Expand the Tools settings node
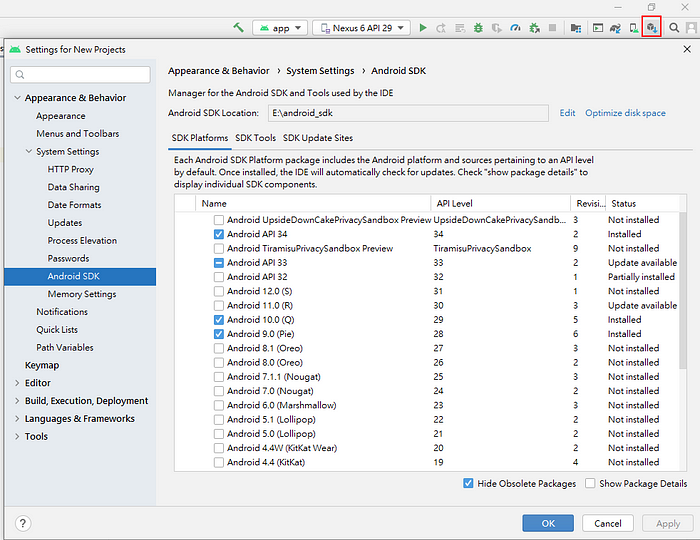700x540 pixels. click(17, 436)
